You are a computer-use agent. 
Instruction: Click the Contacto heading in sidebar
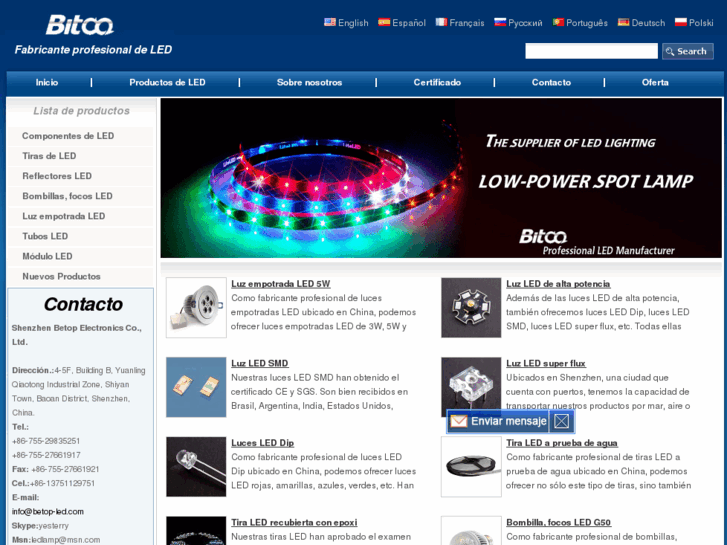[x=83, y=304]
